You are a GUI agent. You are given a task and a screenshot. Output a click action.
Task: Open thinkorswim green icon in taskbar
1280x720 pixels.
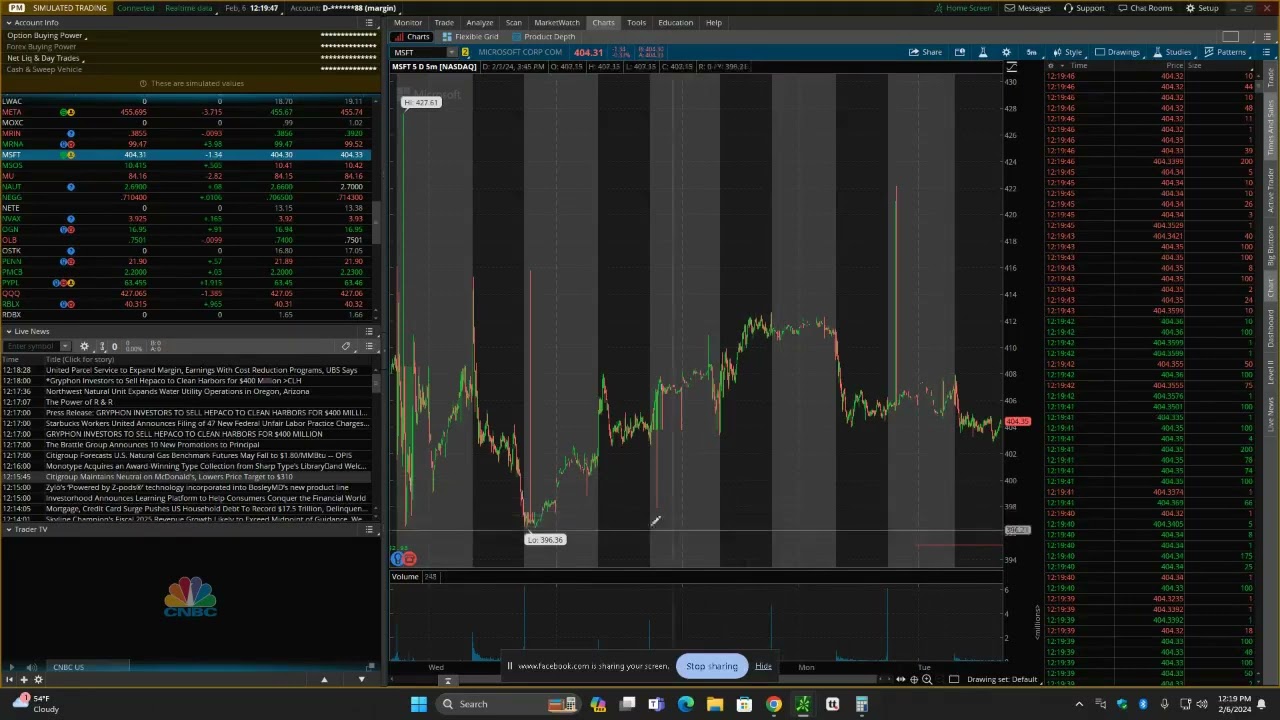click(x=802, y=704)
